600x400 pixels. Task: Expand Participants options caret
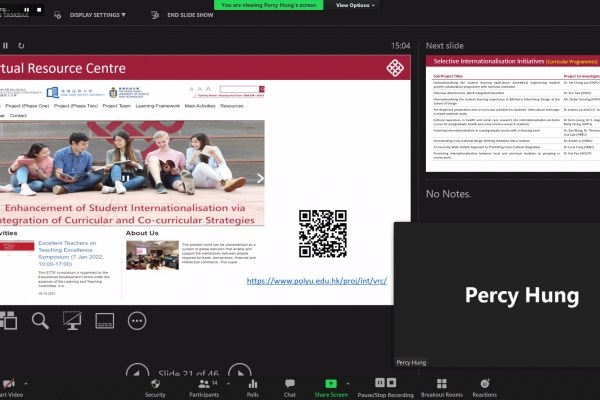tap(228, 384)
